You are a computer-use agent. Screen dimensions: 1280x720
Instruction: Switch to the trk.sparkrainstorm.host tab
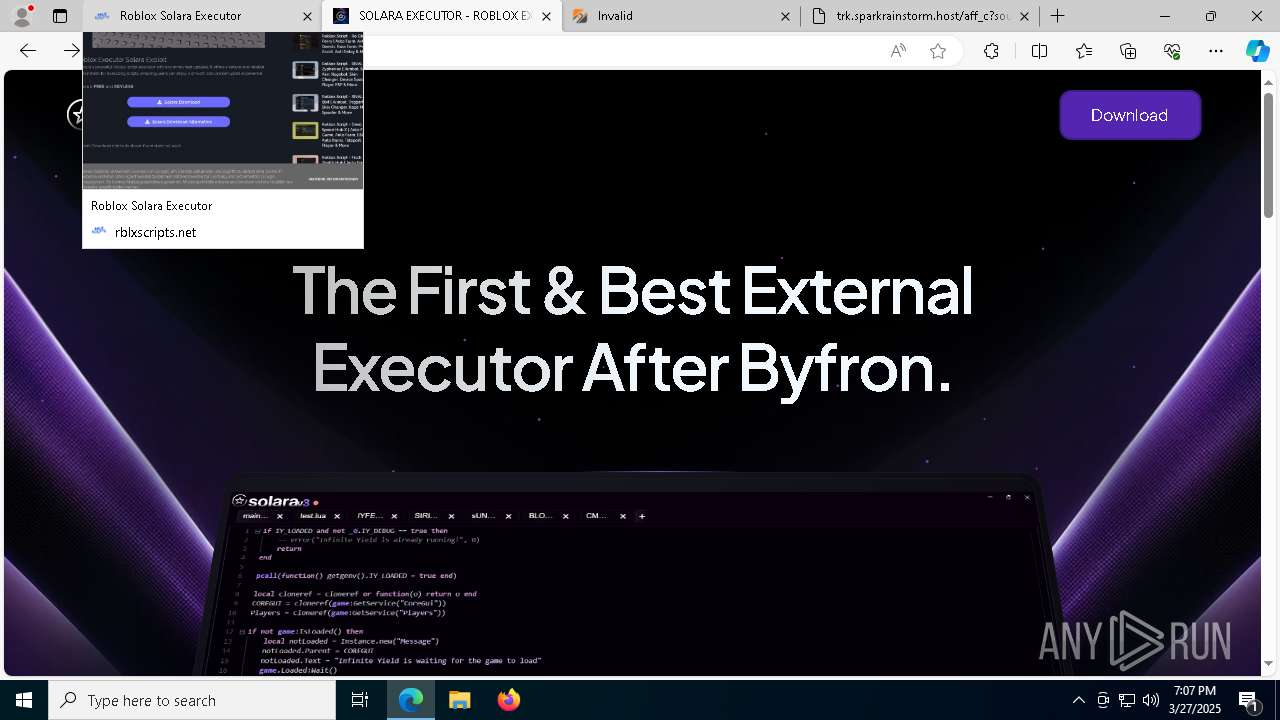pyautogui.click(x=920, y=16)
